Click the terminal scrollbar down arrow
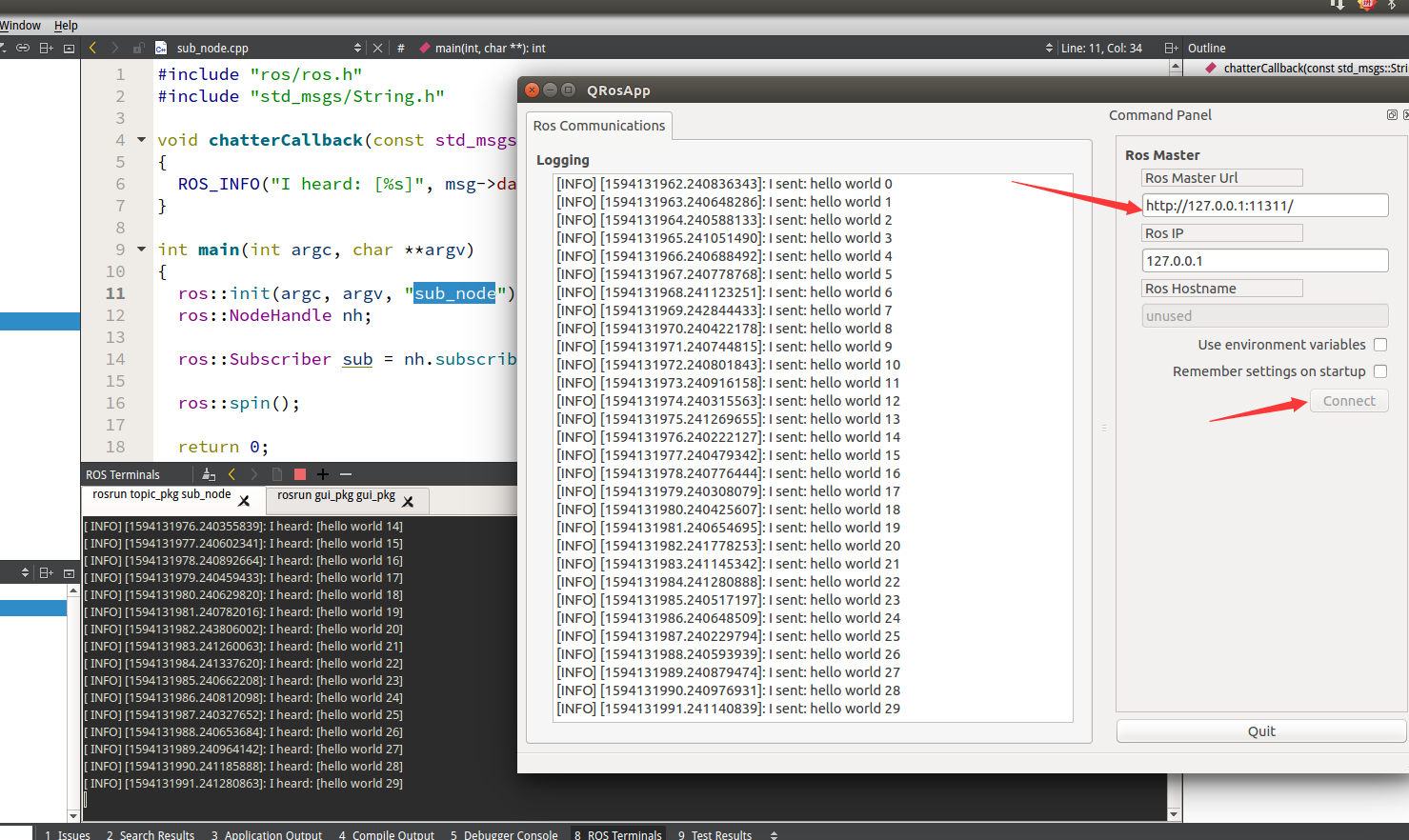This screenshot has height=840, width=1409. tap(1175, 814)
